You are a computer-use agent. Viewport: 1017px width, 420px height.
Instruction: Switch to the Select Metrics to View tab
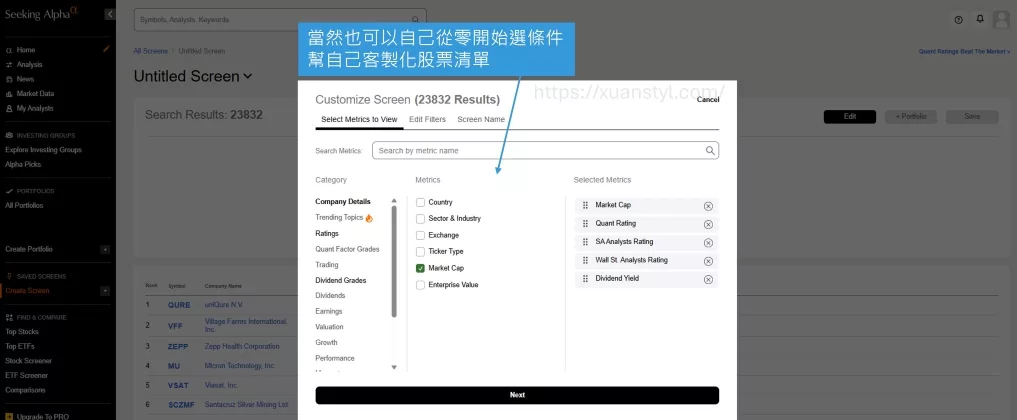click(359, 119)
